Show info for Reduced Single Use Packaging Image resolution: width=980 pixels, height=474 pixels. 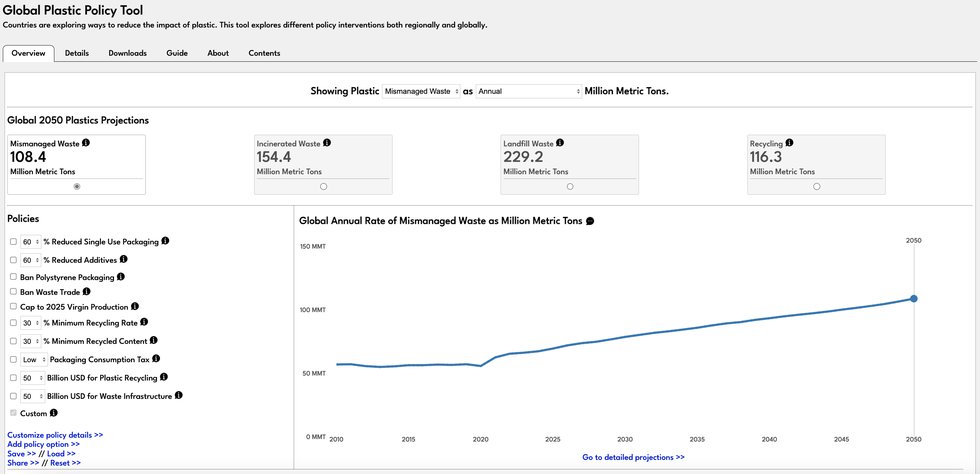[166, 241]
